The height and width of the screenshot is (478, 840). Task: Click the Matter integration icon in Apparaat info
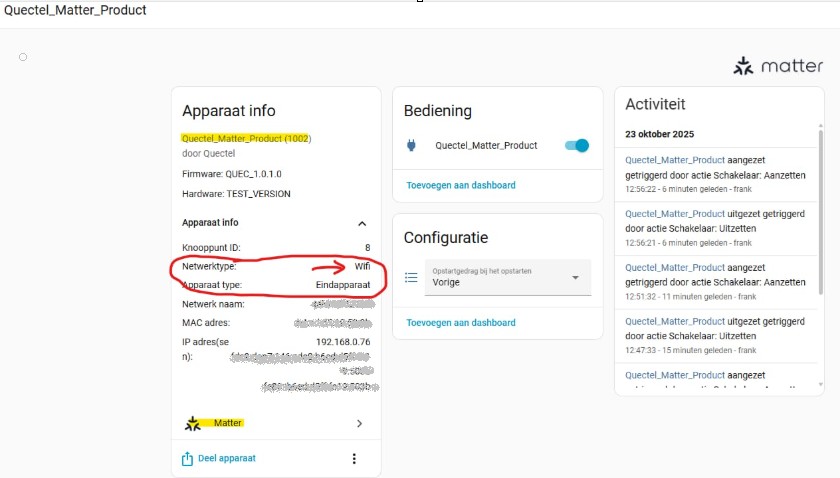193,423
